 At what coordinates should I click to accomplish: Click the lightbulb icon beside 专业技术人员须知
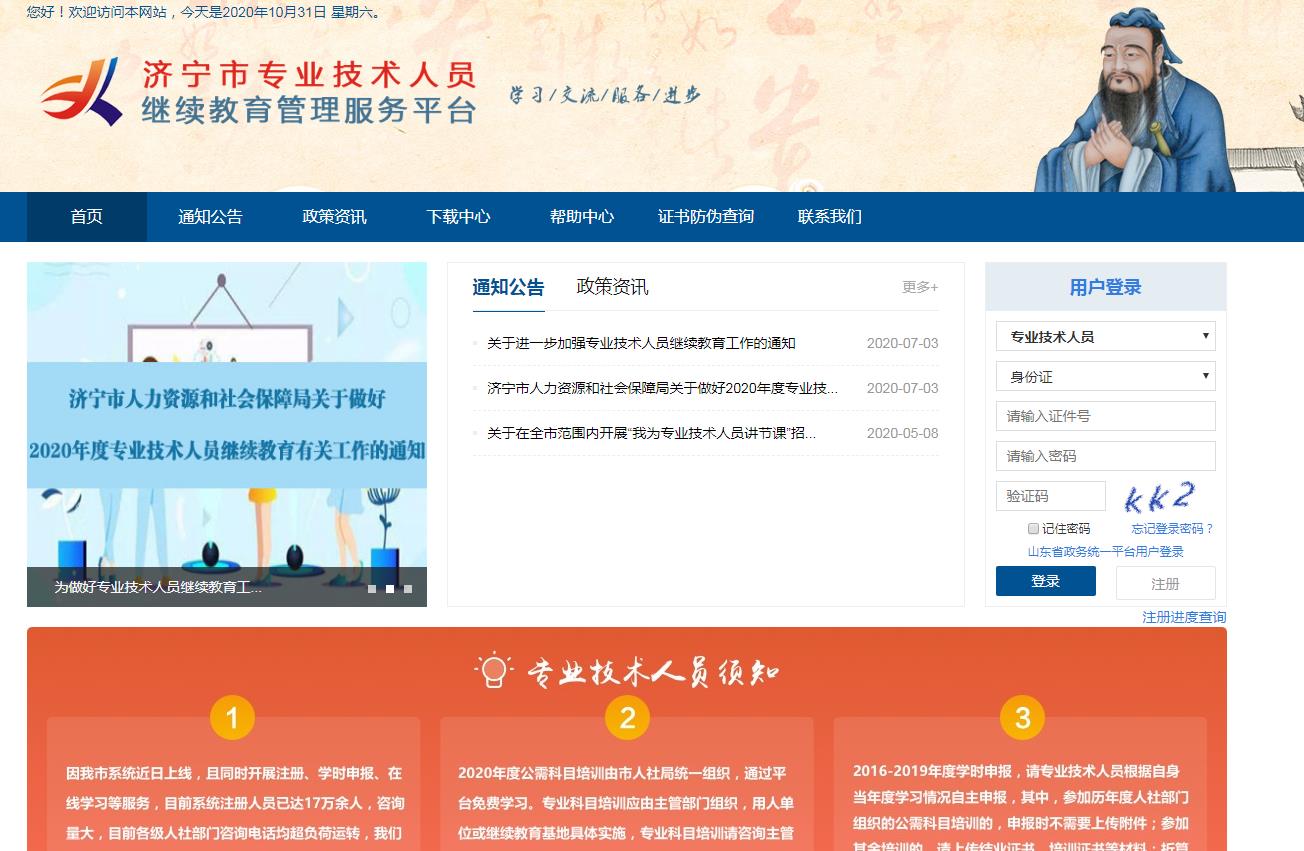click(494, 671)
